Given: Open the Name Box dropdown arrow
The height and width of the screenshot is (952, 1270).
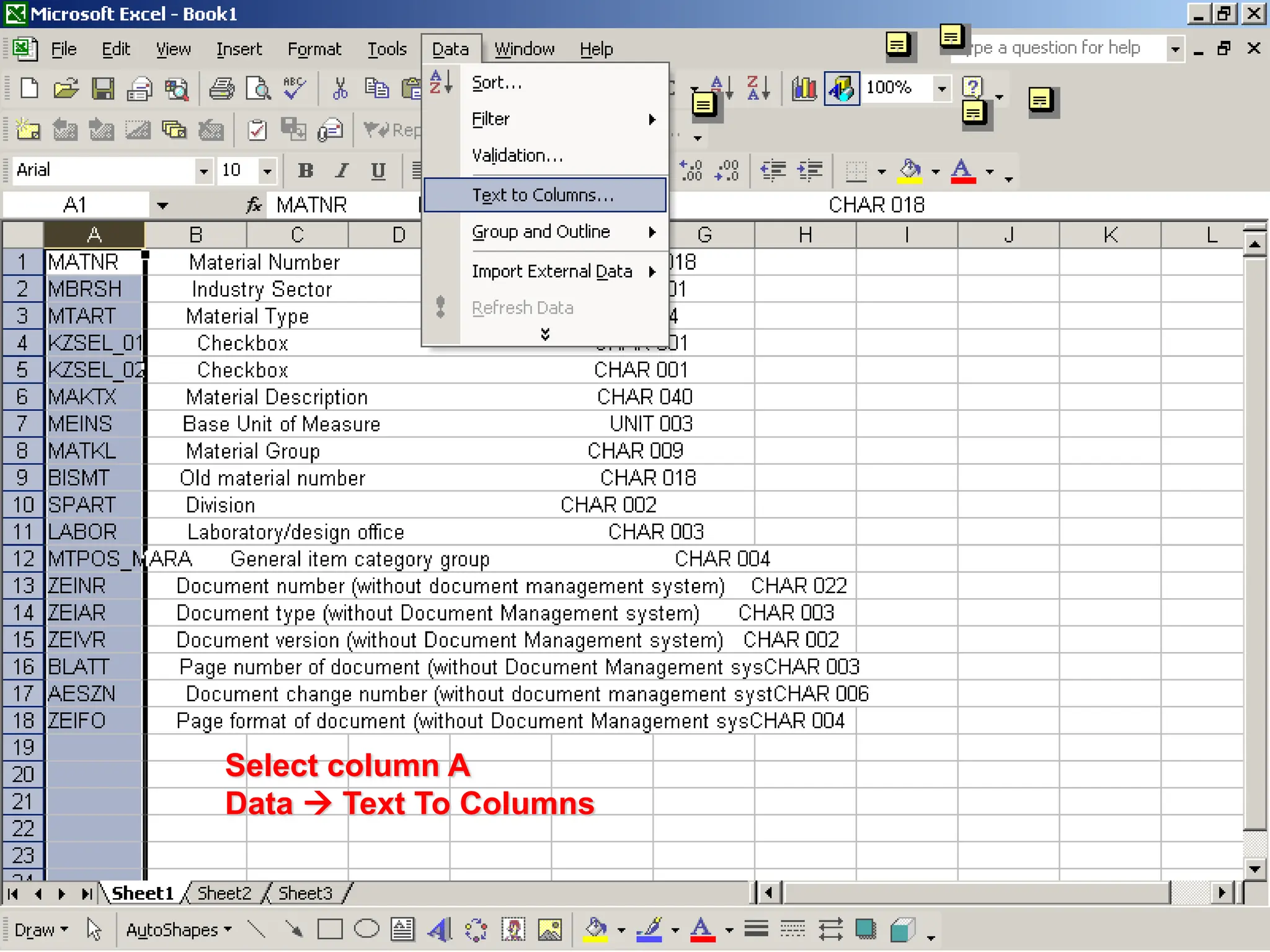Looking at the screenshot, I should pos(162,205).
